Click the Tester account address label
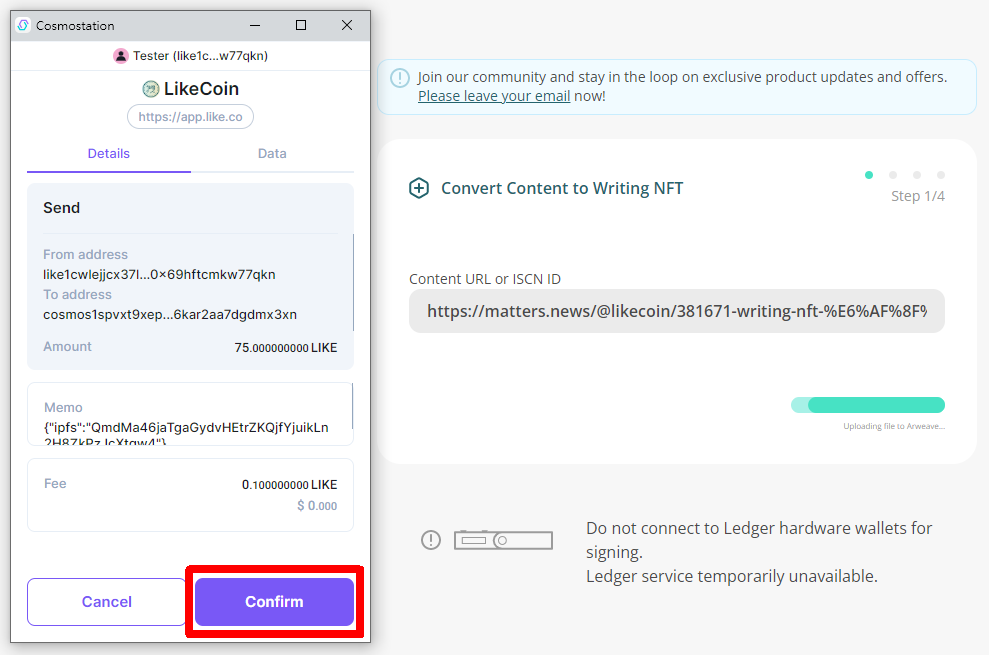 (x=200, y=56)
